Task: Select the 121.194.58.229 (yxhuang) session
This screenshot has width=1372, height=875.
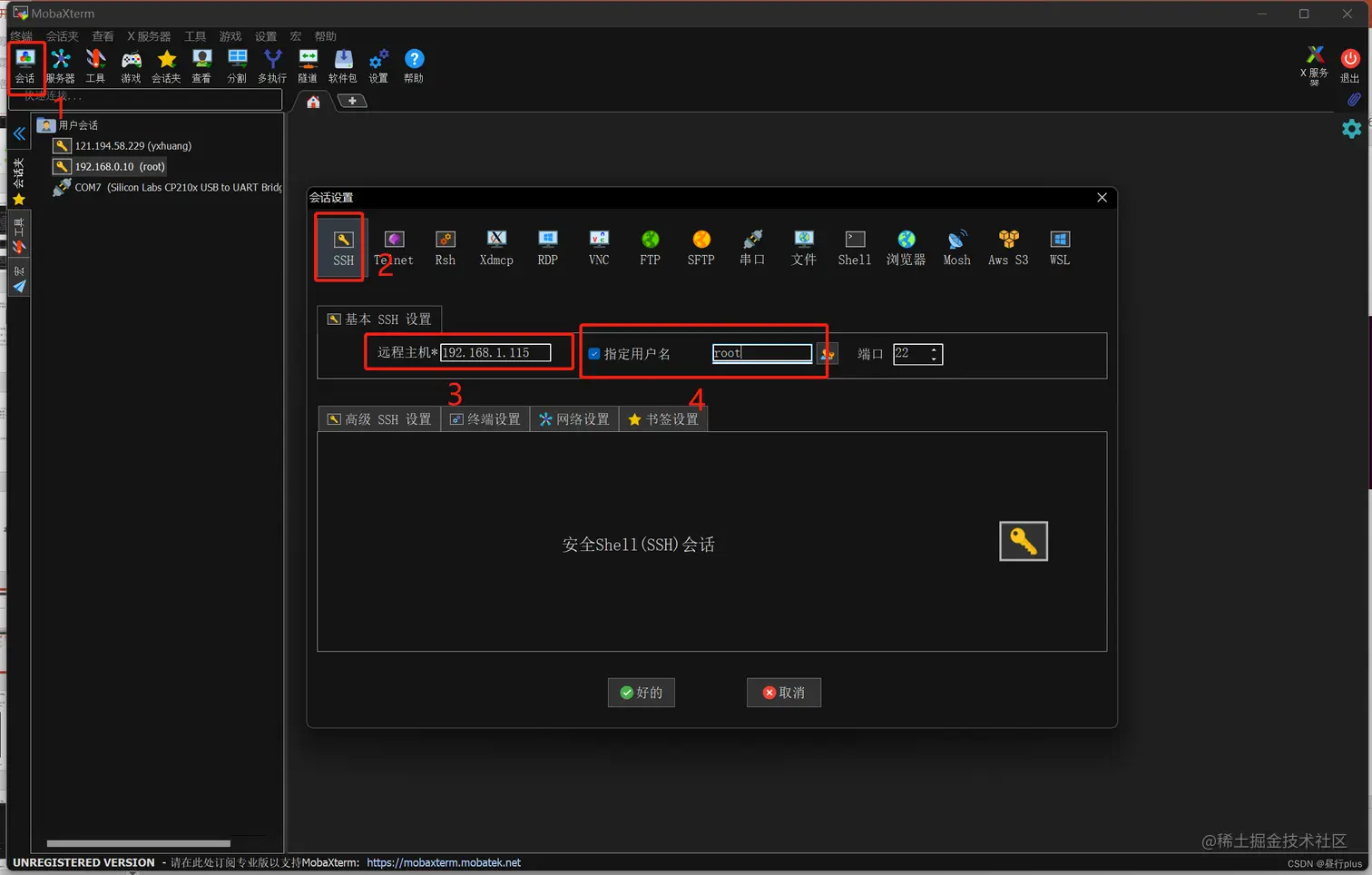Action: coord(123,146)
